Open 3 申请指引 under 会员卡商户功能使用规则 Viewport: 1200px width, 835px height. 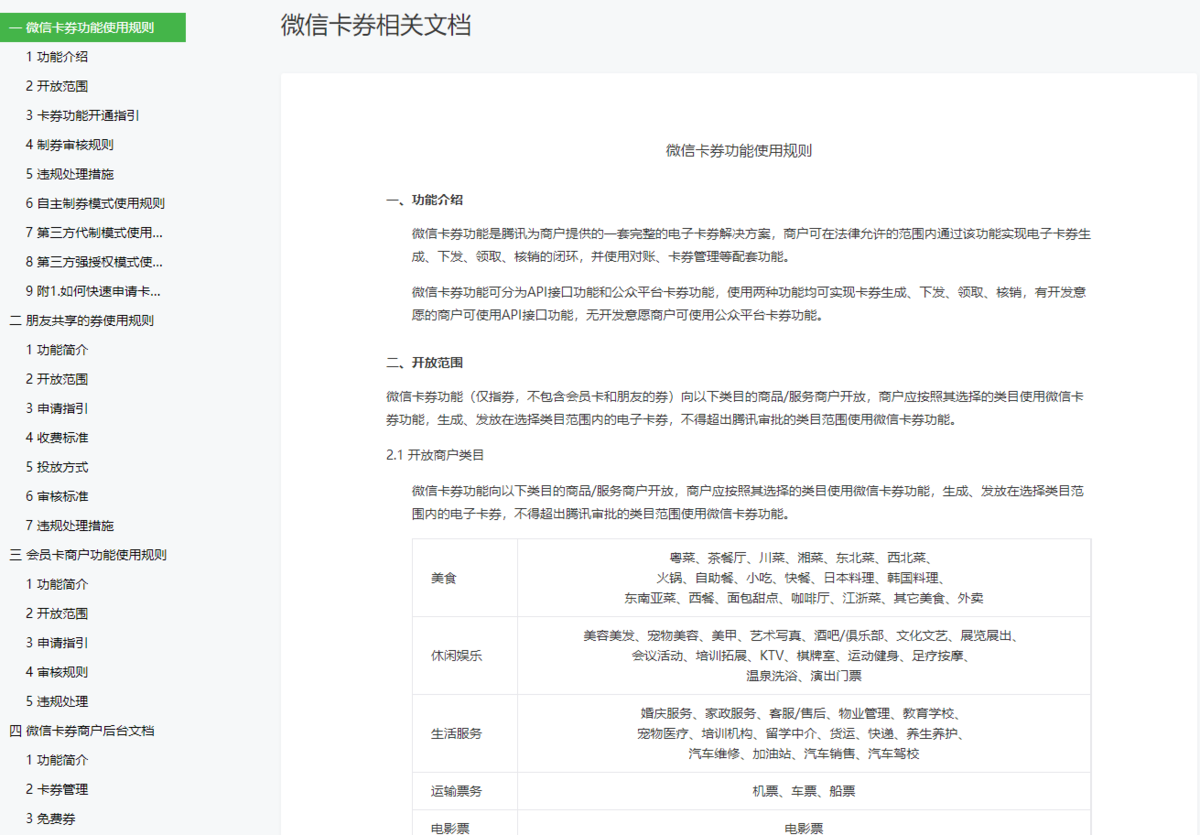[x=57, y=642]
